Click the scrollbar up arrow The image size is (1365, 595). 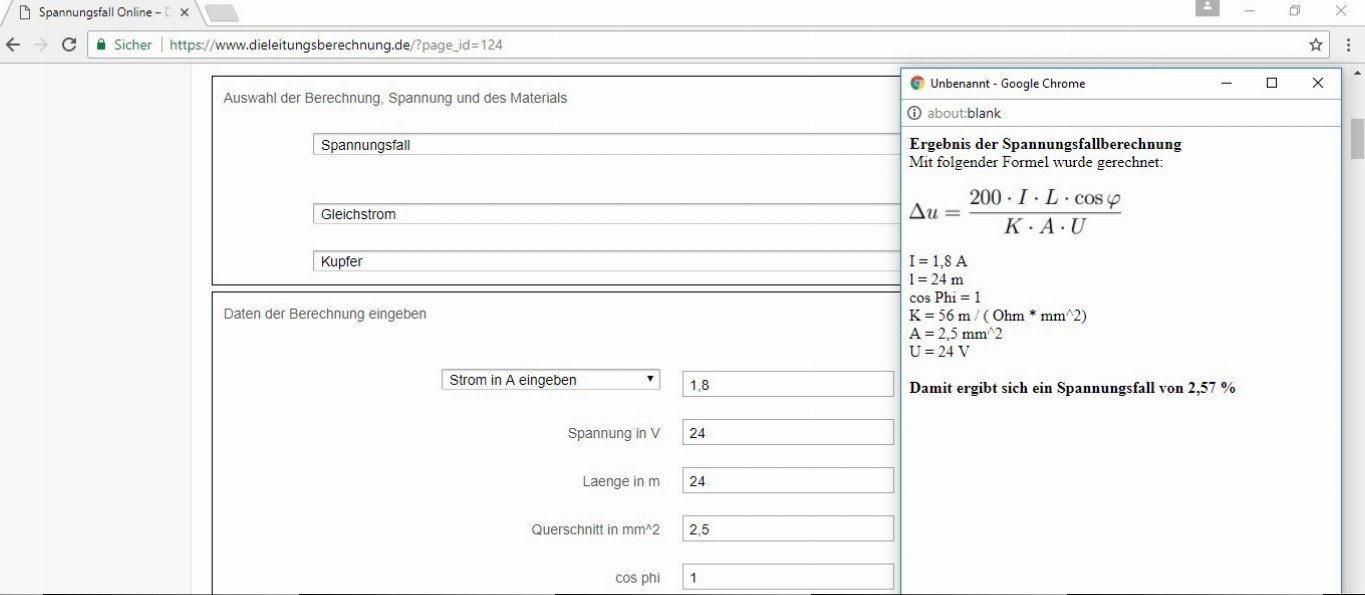(1357, 73)
